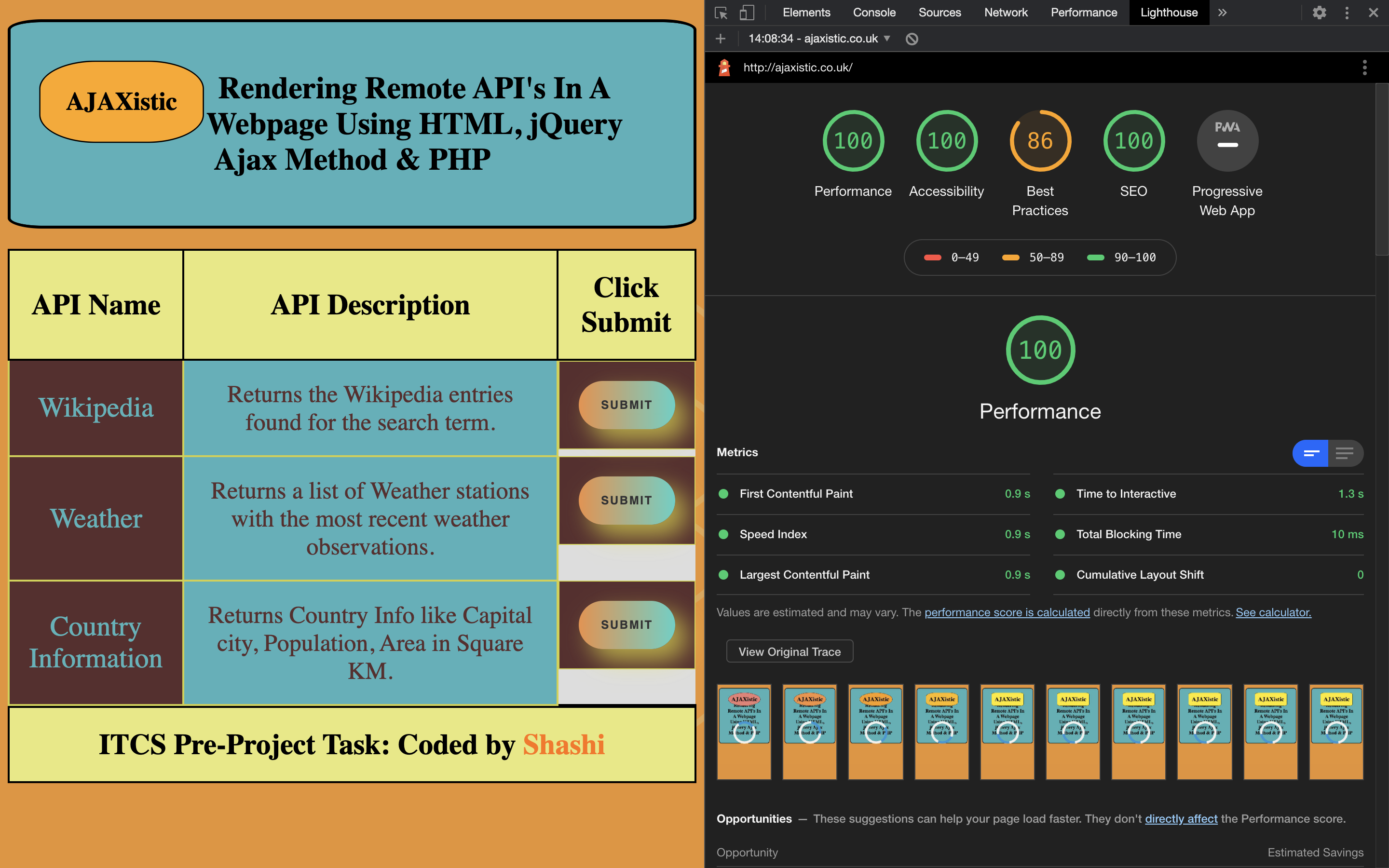
Task: Open the See calculator link
Action: 1273,612
